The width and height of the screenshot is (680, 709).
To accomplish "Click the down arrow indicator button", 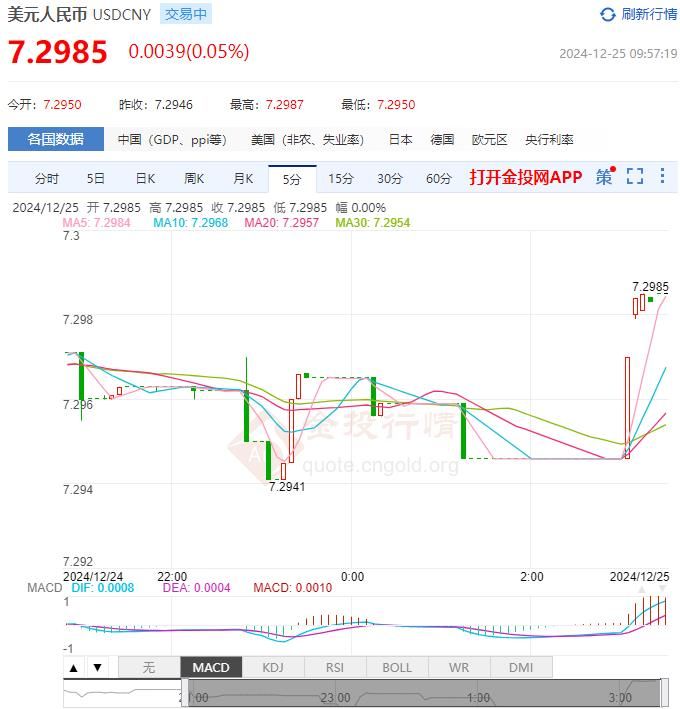I will coord(97,668).
